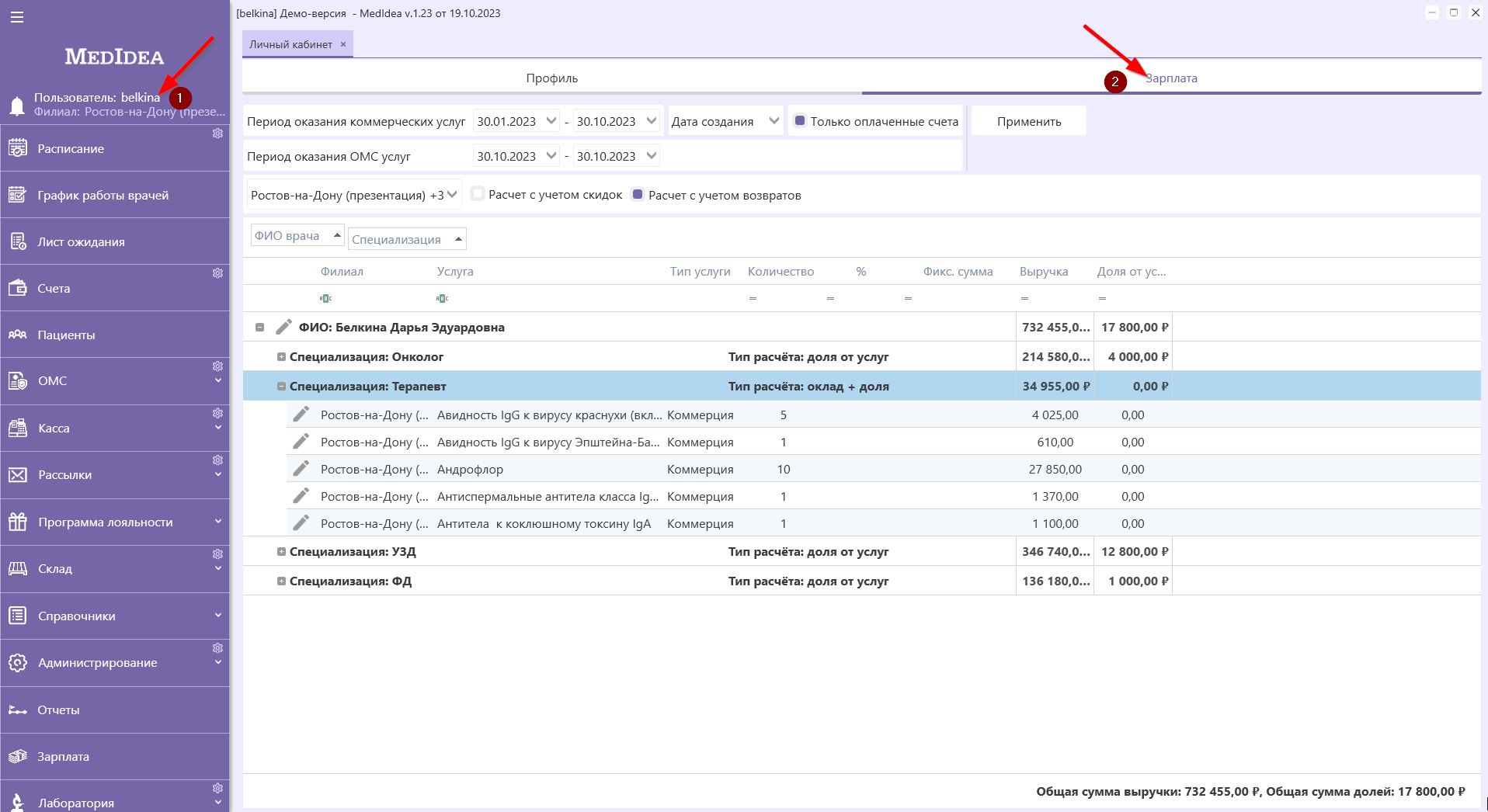The height and width of the screenshot is (812, 1488).
Task: Click the Применить button
Action: click(x=1029, y=121)
